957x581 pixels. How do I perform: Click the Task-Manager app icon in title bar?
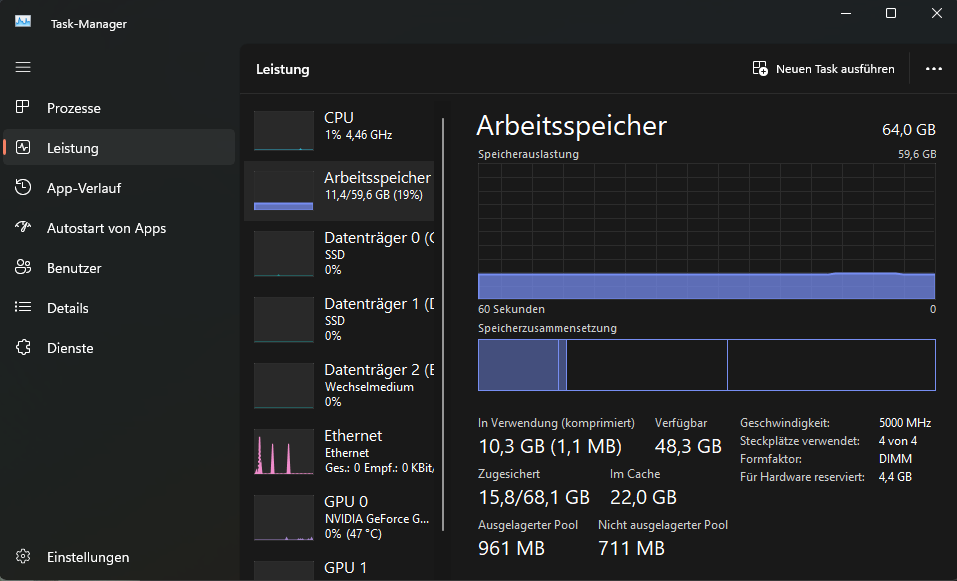[23, 22]
